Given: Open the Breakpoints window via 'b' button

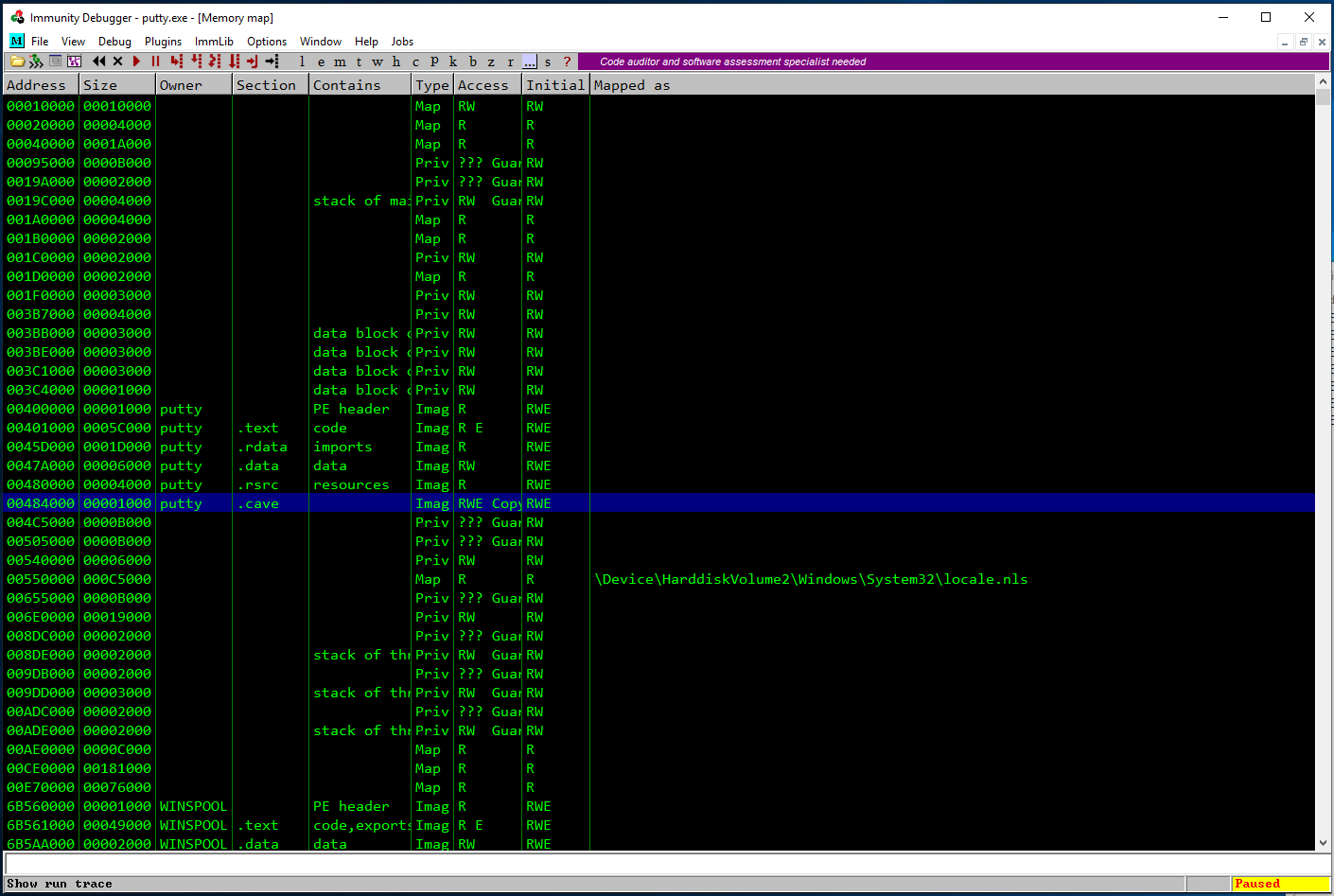Looking at the screenshot, I should pyautogui.click(x=473, y=61).
